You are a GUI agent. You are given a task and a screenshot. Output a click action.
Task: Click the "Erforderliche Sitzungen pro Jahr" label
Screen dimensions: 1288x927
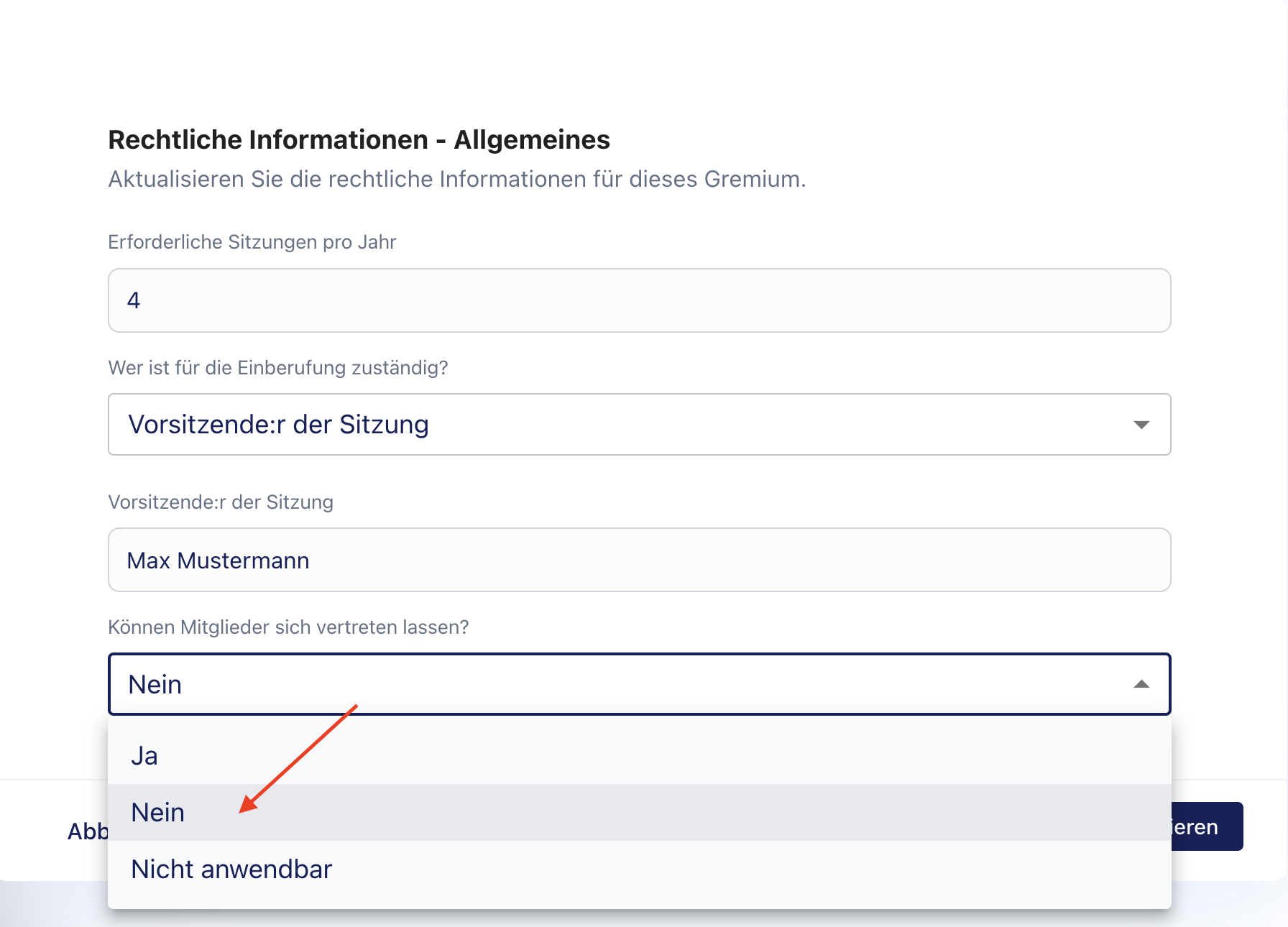pos(252,242)
